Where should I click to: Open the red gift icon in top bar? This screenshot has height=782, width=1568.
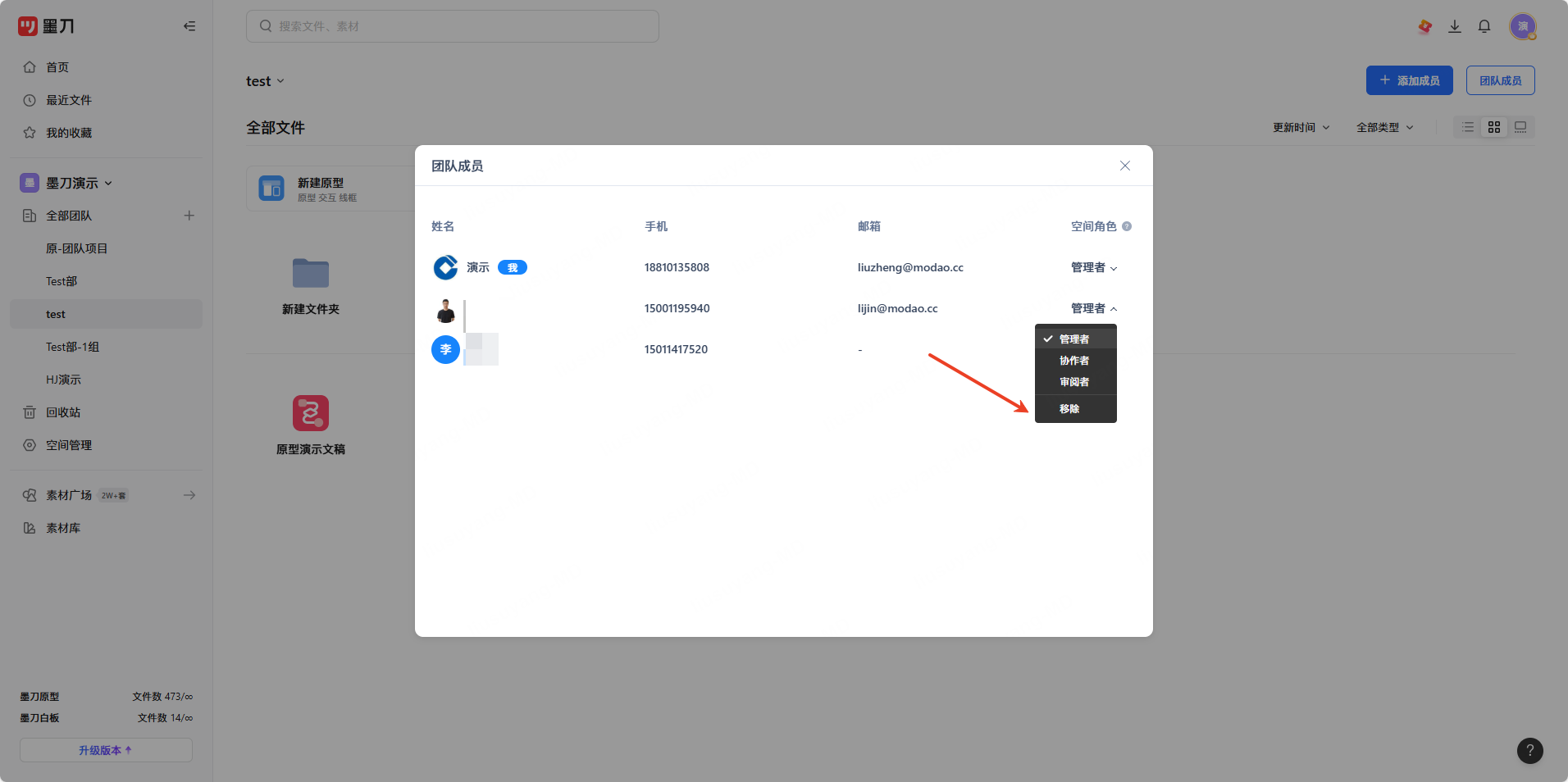[x=1425, y=26]
